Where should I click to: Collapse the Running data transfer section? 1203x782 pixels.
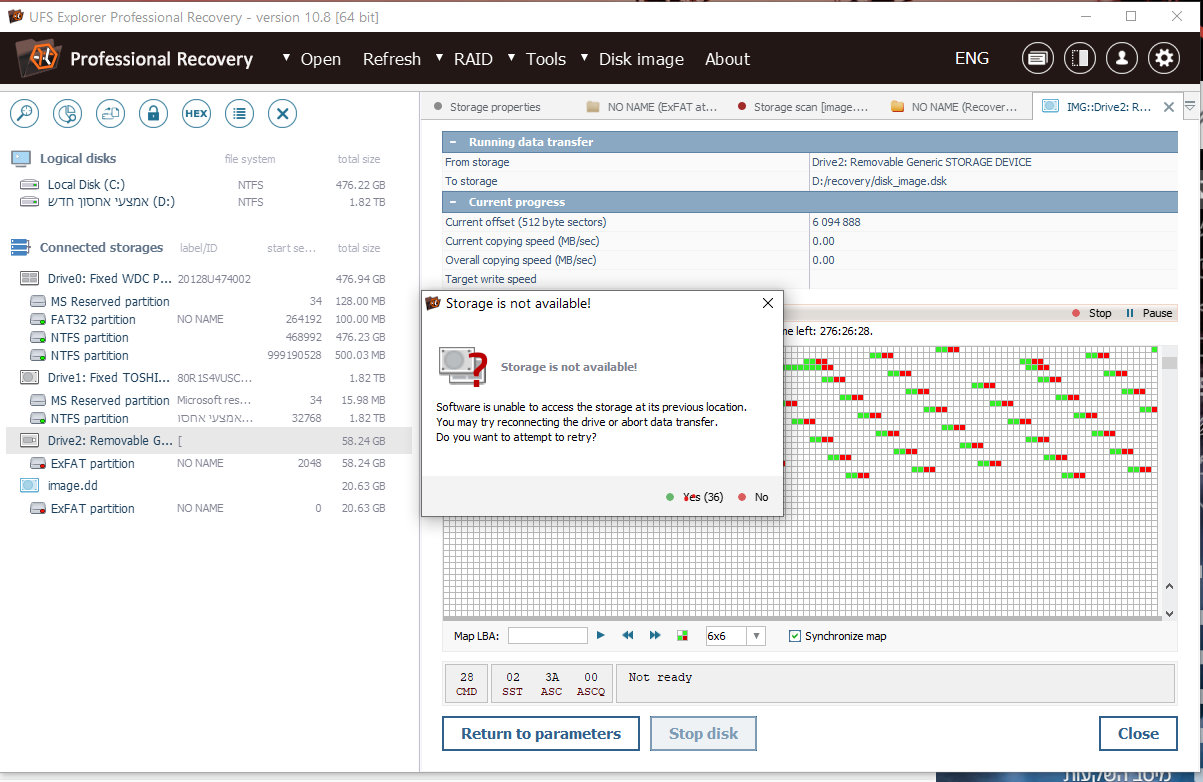pos(453,142)
